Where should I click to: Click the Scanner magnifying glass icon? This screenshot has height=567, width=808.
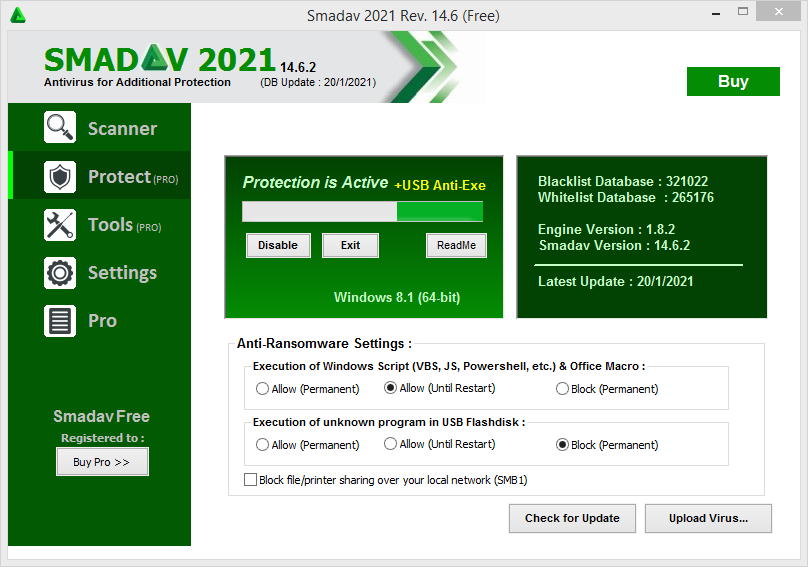pyautogui.click(x=60, y=127)
